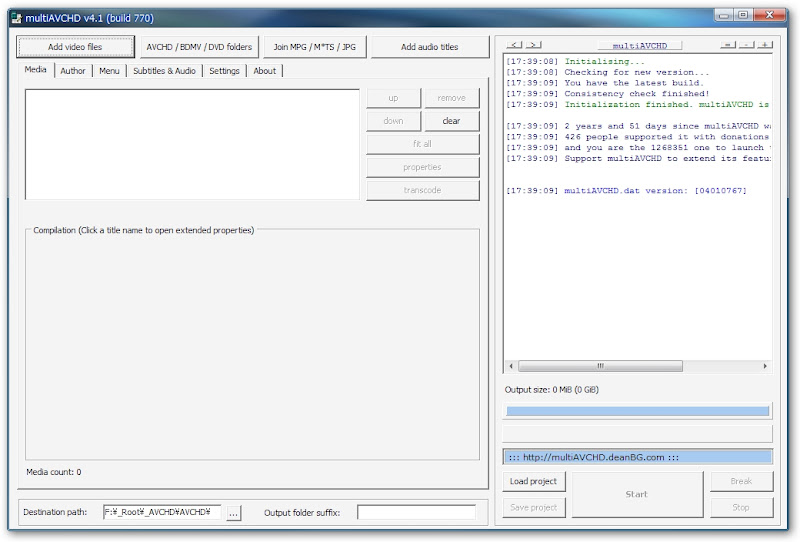Image resolution: width=800 pixels, height=542 pixels.
Task: Click 'Checking for new version...' log line
Action: (x=608, y=72)
